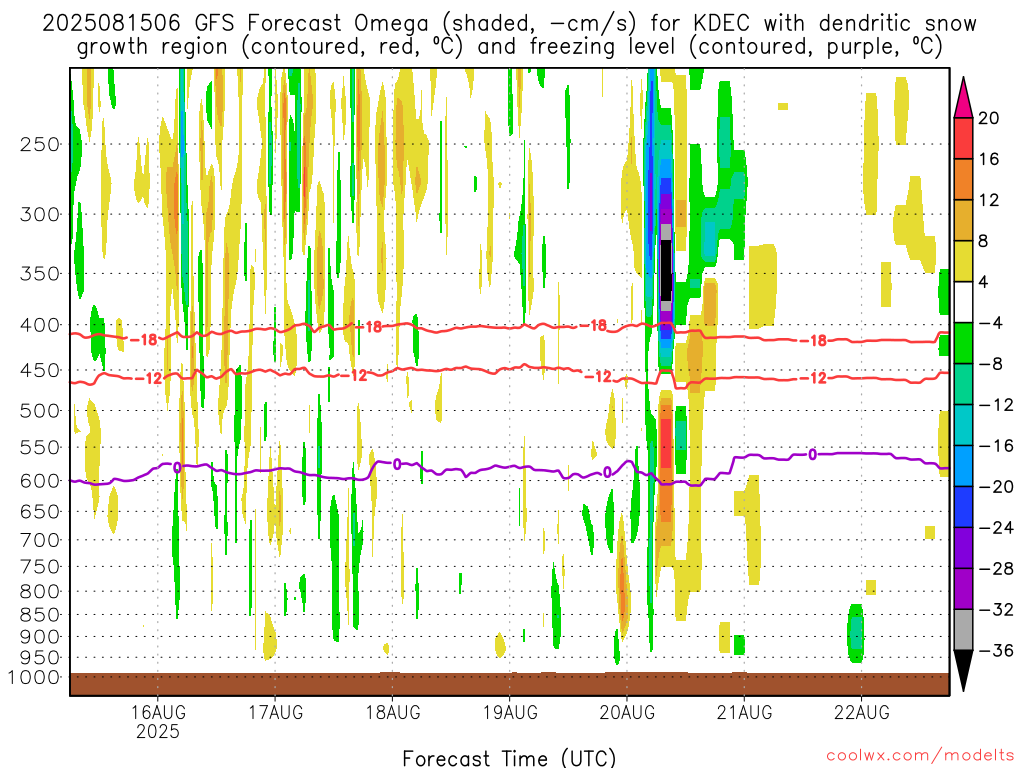Click the red color swatch between 16 and 20

point(963,138)
